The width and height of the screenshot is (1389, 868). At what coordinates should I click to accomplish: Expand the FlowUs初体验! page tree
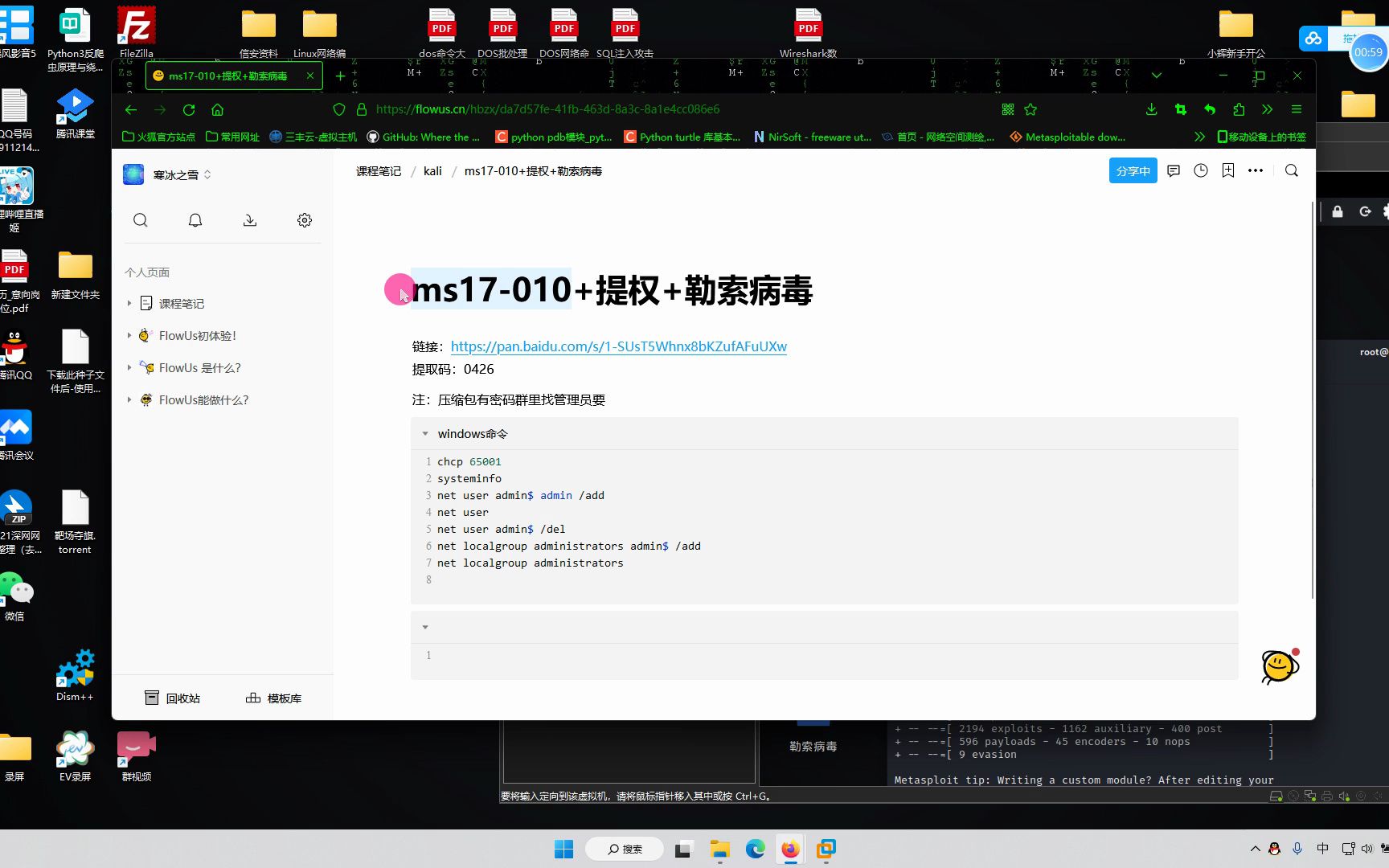(x=129, y=335)
